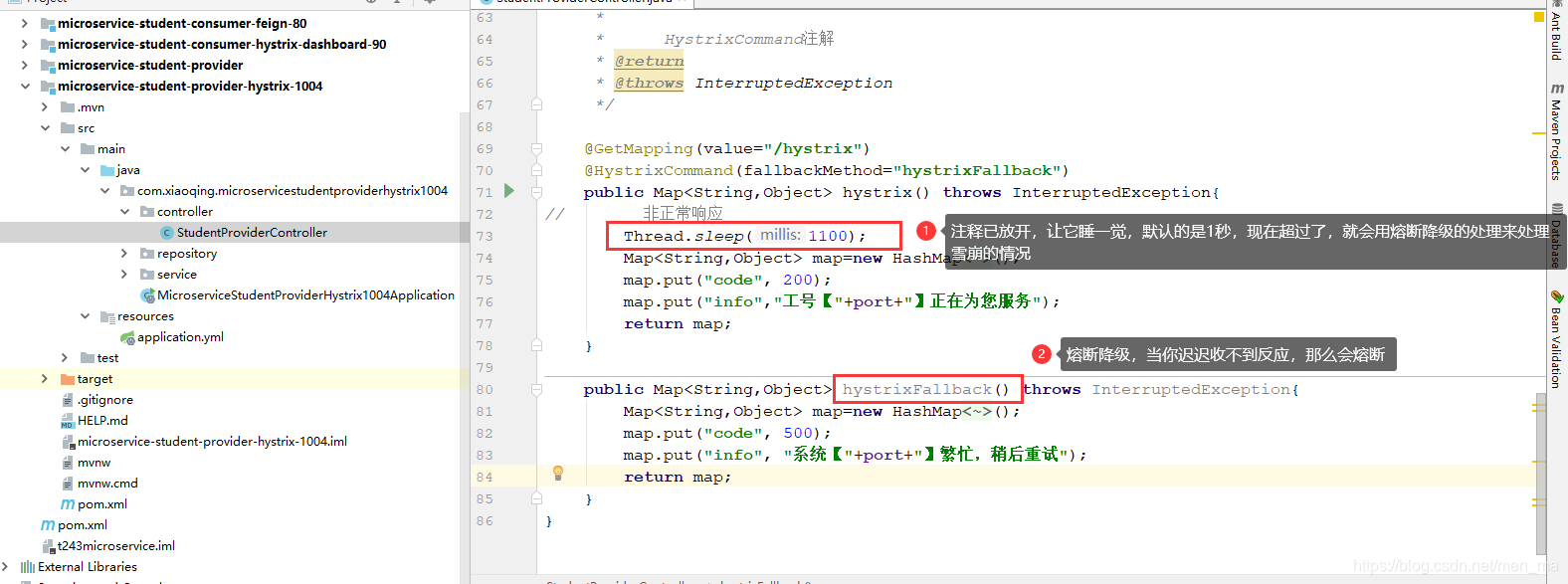The image size is (1568, 584).
Task: Click the code value 500 on line 82
Action: point(798,433)
